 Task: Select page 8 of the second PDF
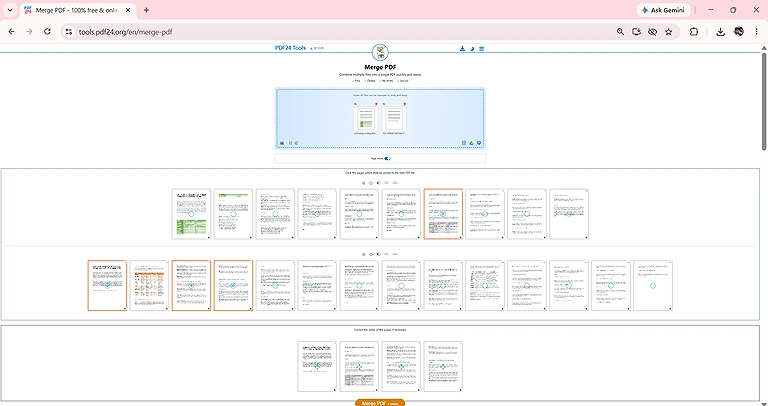[x=401, y=286]
